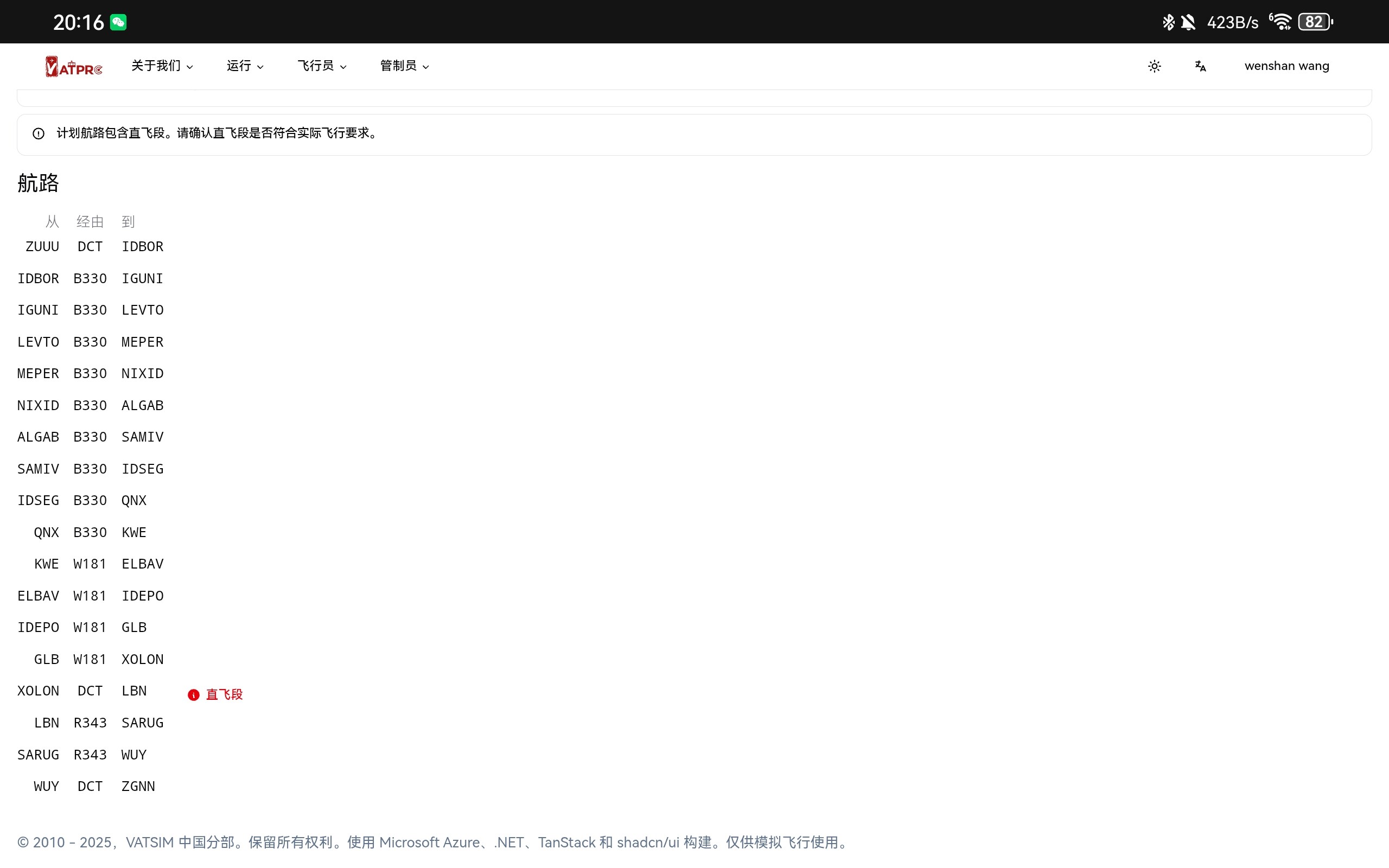Viewport: 1389px width, 868px height.
Task: Click the VATPRC logo
Action: 73,66
